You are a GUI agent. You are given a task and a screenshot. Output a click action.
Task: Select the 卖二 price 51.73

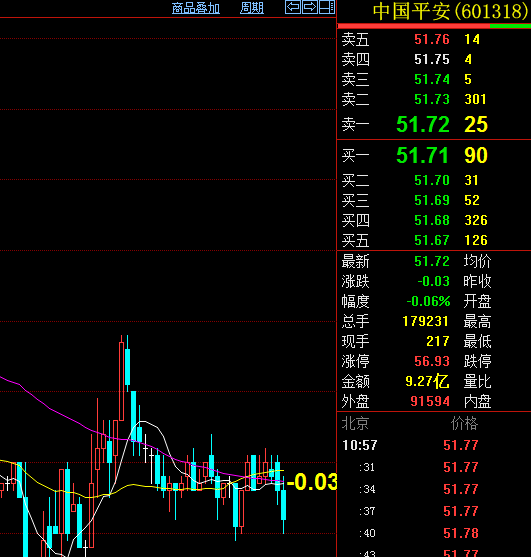[432, 99]
